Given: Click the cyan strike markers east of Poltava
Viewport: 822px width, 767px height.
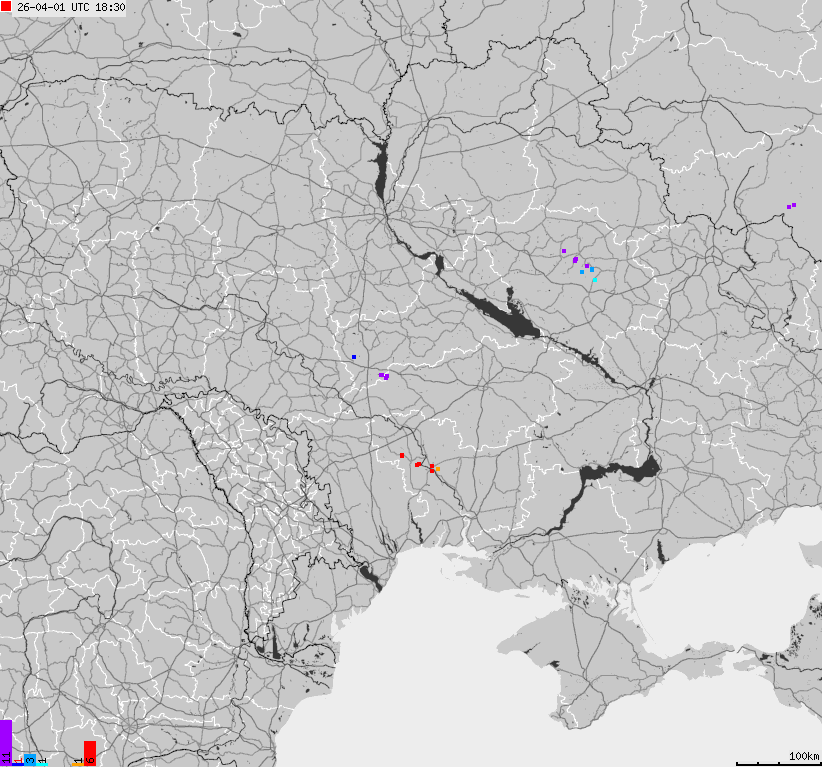Looking at the screenshot, I should tap(595, 280).
